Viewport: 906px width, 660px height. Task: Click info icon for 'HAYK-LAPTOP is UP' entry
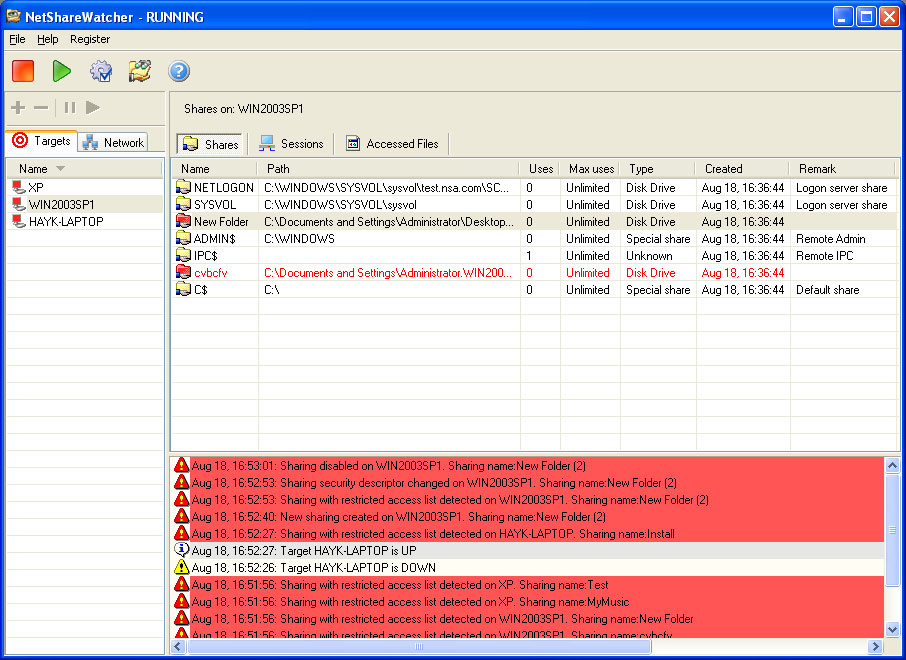pyautogui.click(x=181, y=550)
